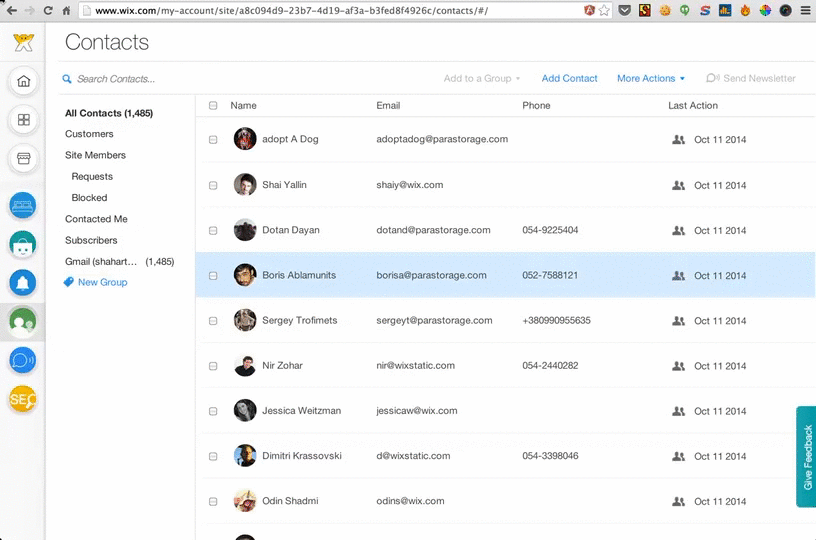Click the Pocket extension icon
Image resolution: width=816 pixels, height=540 pixels.
tap(624, 10)
